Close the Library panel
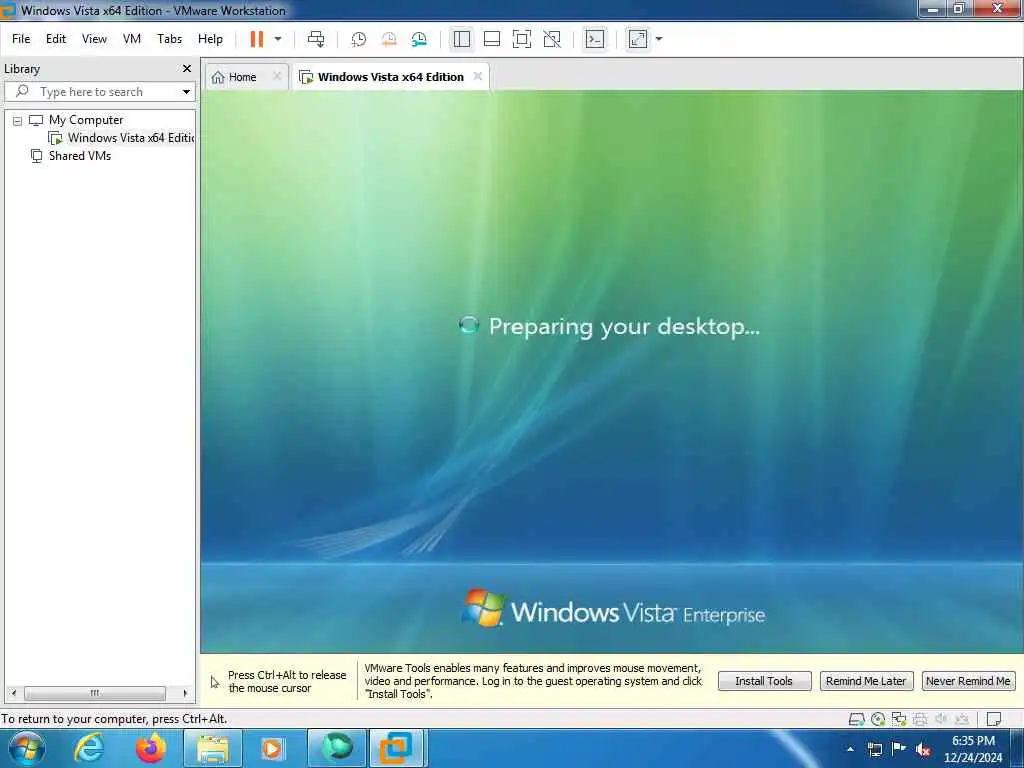 tap(187, 69)
